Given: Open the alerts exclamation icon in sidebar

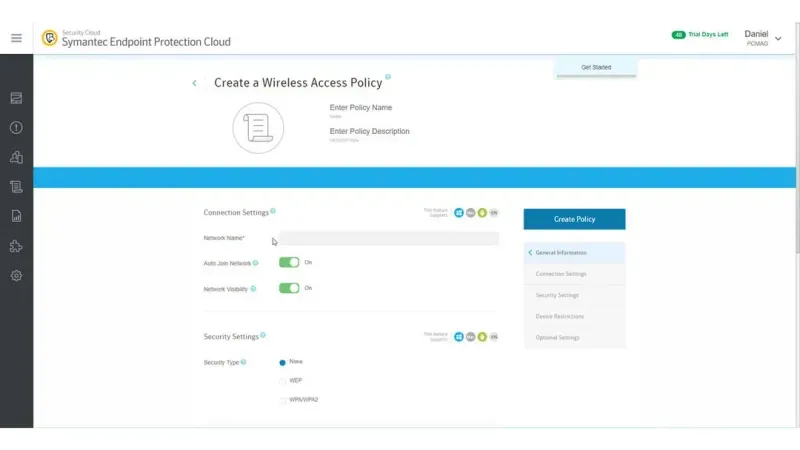Looking at the screenshot, I should pyautogui.click(x=16, y=128).
